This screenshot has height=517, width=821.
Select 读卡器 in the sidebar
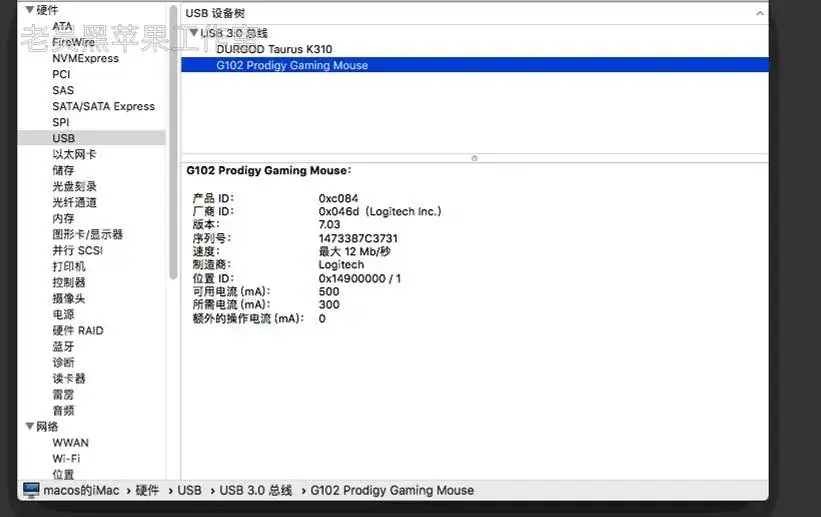(x=69, y=379)
